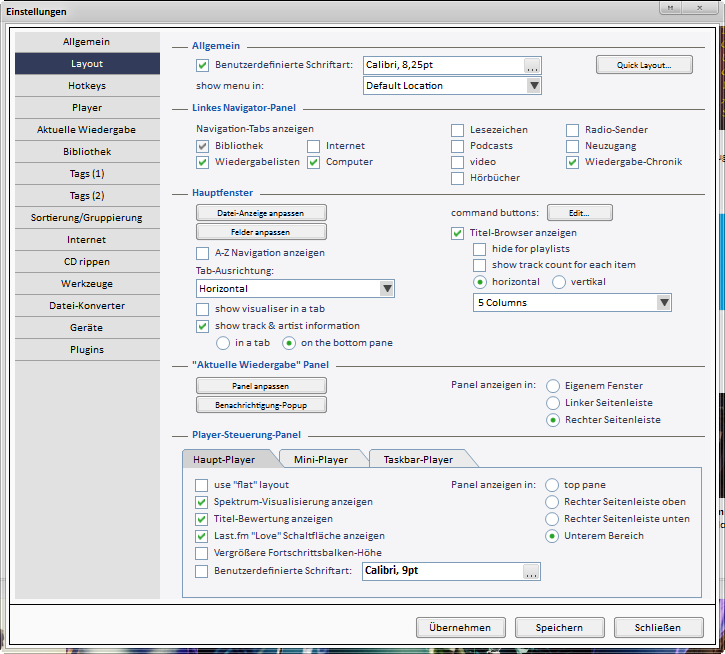Select 'on the bottom pane' radio option
The image size is (725, 654).
(289, 343)
